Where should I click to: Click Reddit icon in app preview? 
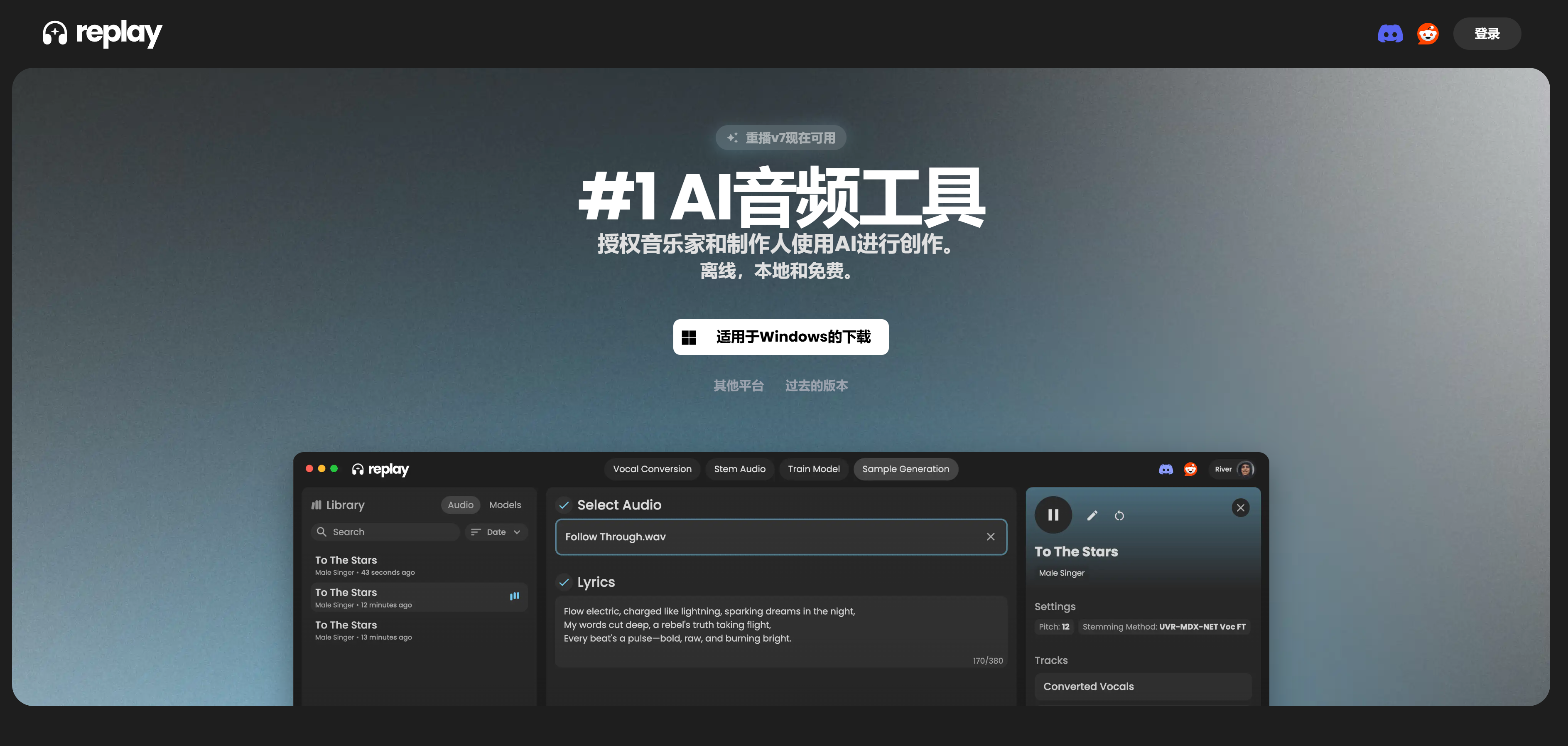pyautogui.click(x=1190, y=469)
